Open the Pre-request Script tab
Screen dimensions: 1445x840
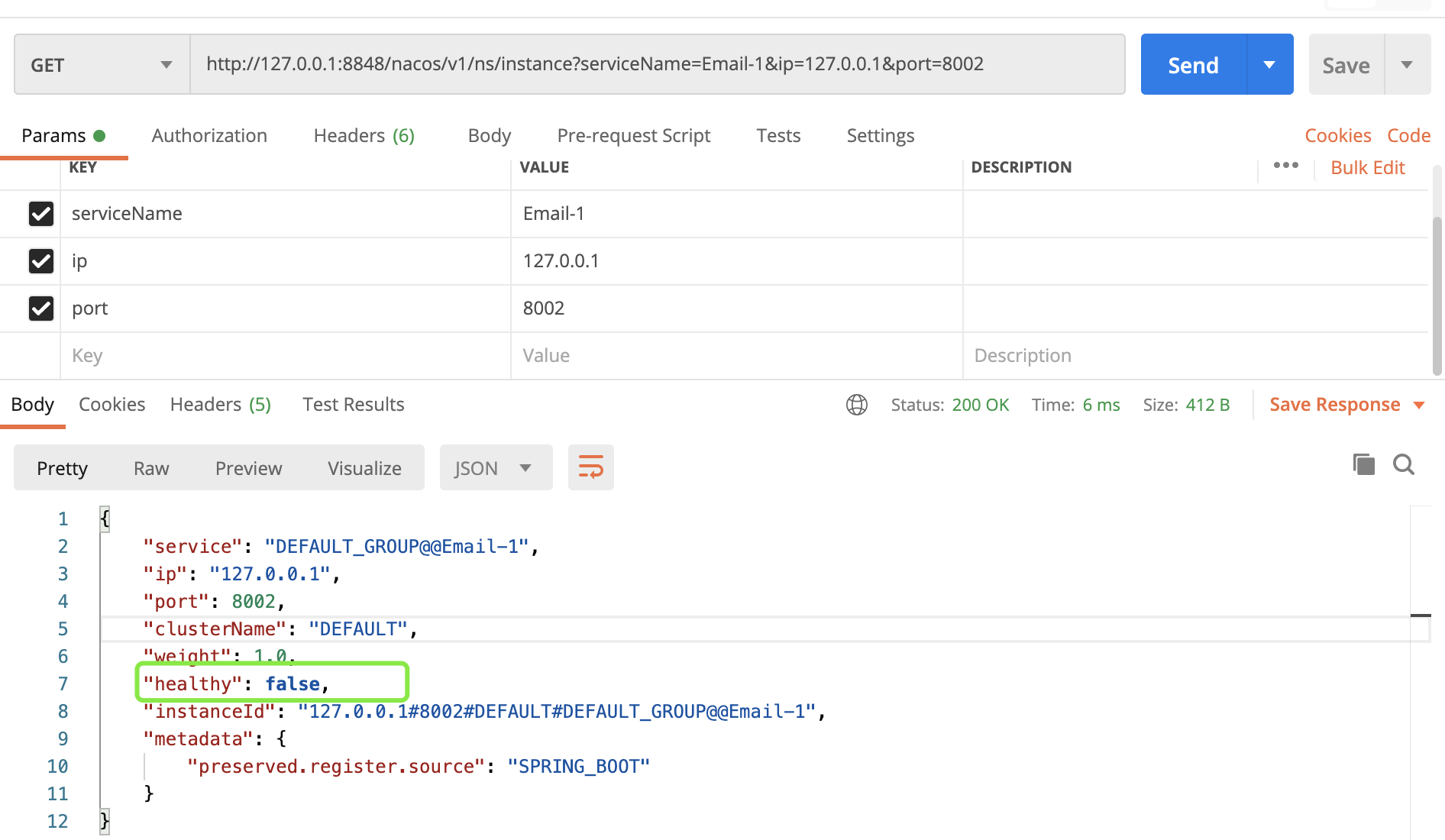(634, 136)
